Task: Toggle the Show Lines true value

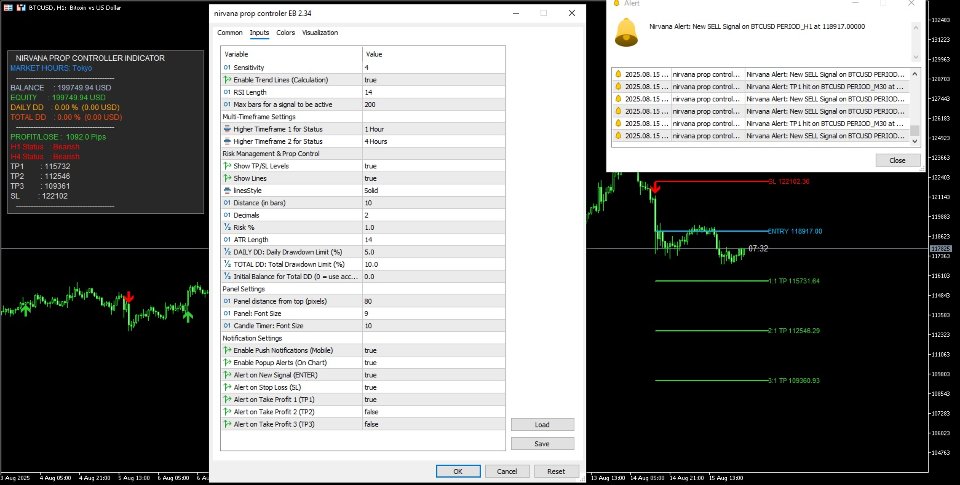Action: (434, 178)
